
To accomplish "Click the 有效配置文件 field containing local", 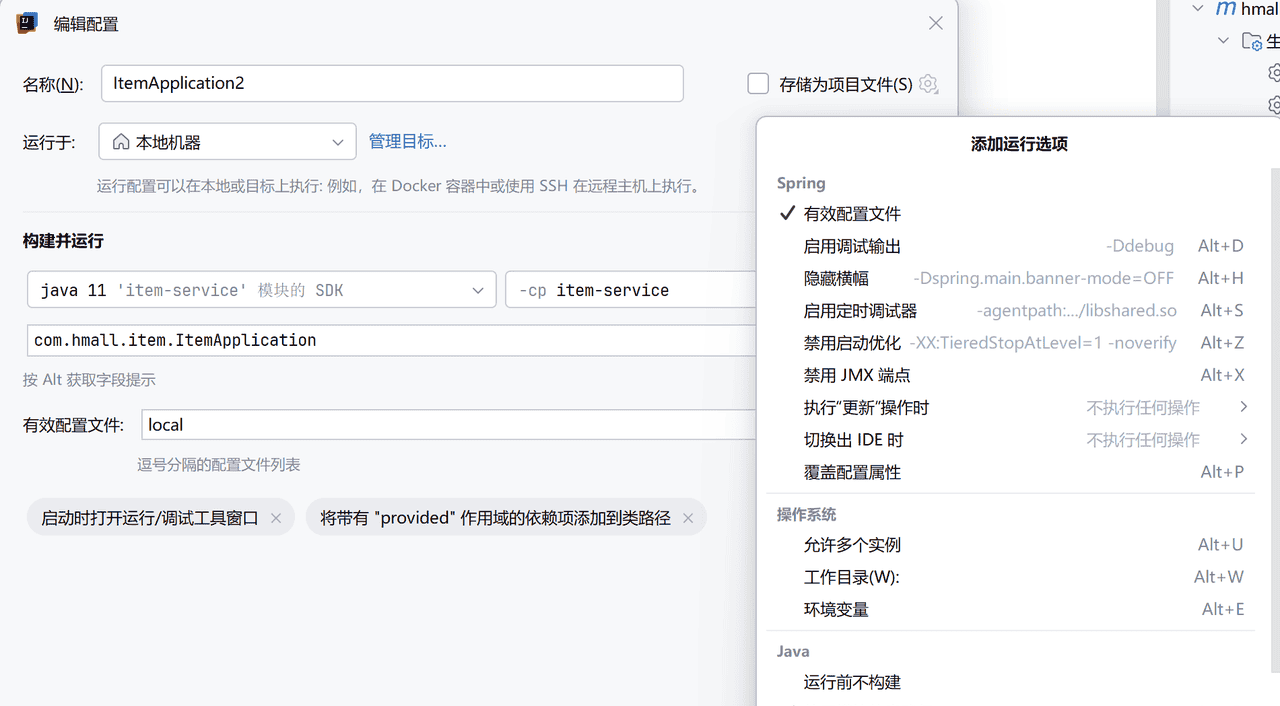I will click(x=450, y=425).
